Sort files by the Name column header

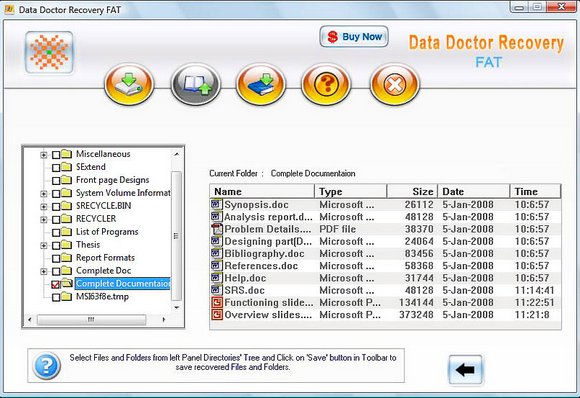coord(262,192)
